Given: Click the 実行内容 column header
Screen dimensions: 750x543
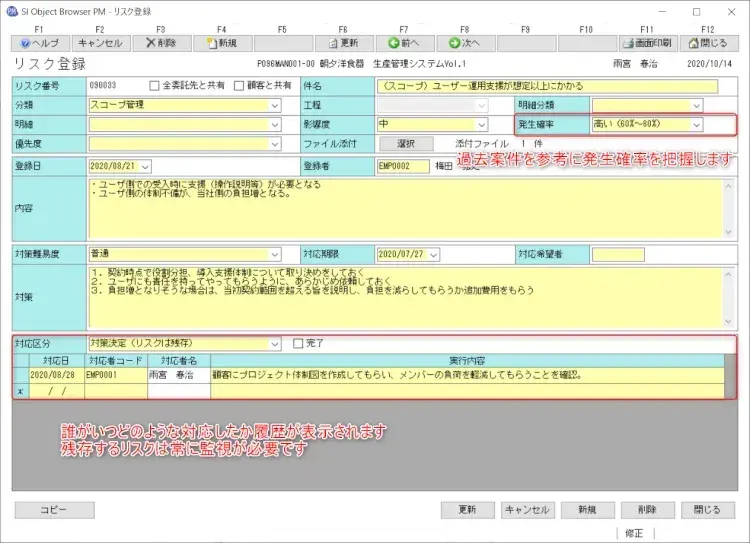Looking at the screenshot, I should tap(467, 361).
